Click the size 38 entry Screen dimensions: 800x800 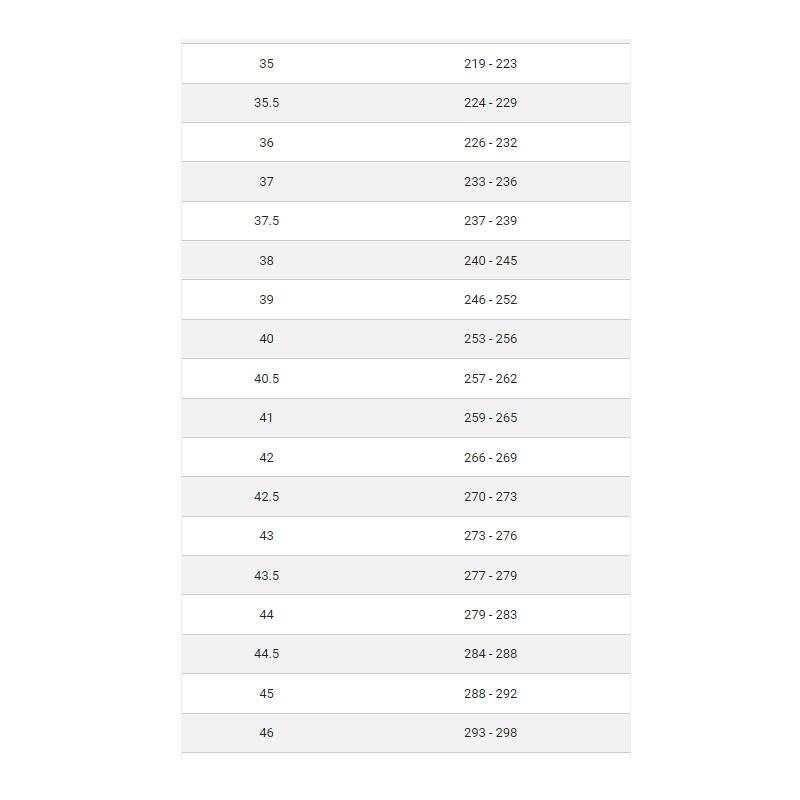coord(266,261)
